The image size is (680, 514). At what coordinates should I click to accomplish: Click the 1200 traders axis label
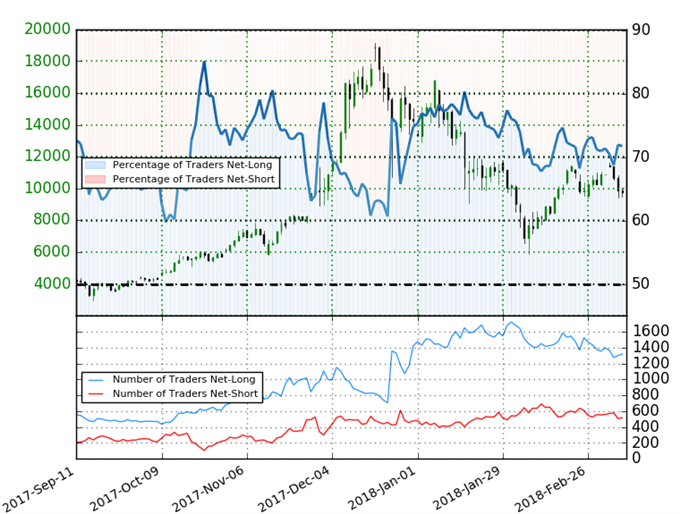pos(651,363)
